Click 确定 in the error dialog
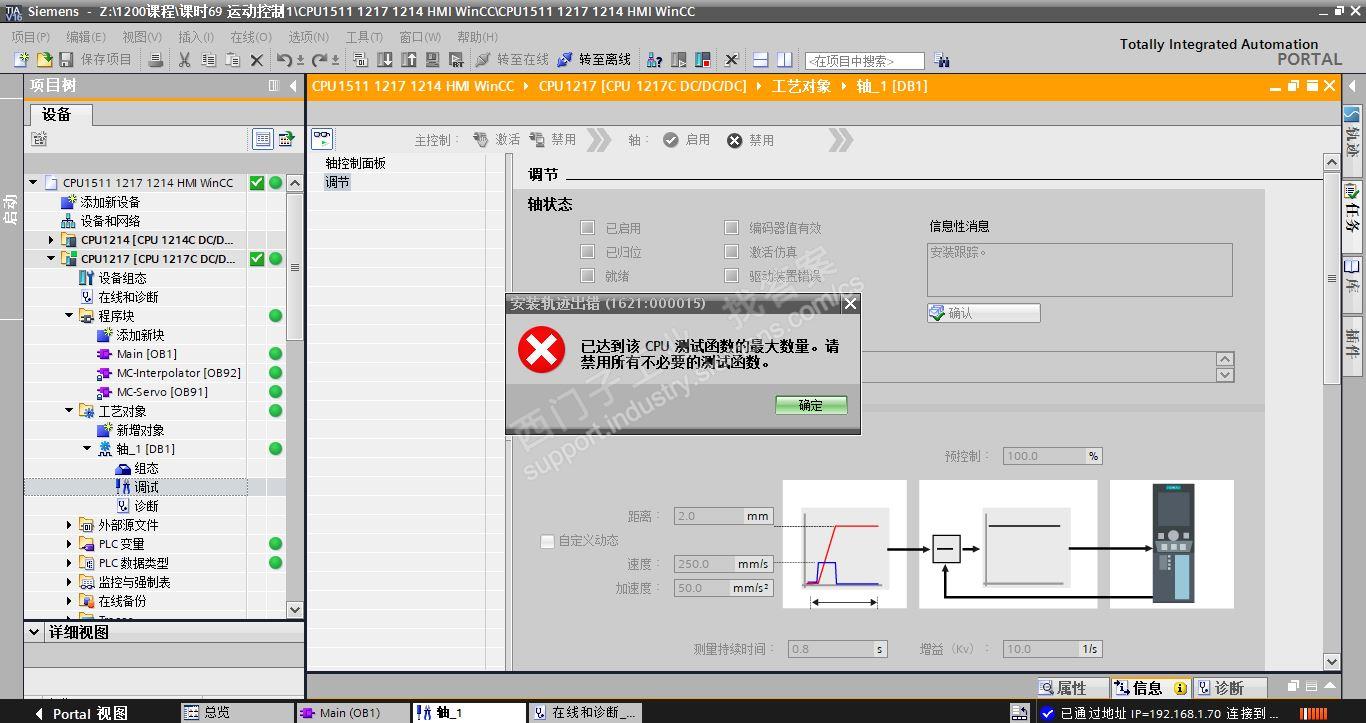 coord(811,405)
